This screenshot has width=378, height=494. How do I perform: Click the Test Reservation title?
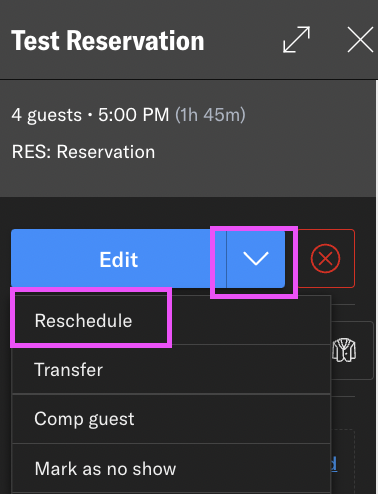pos(108,40)
